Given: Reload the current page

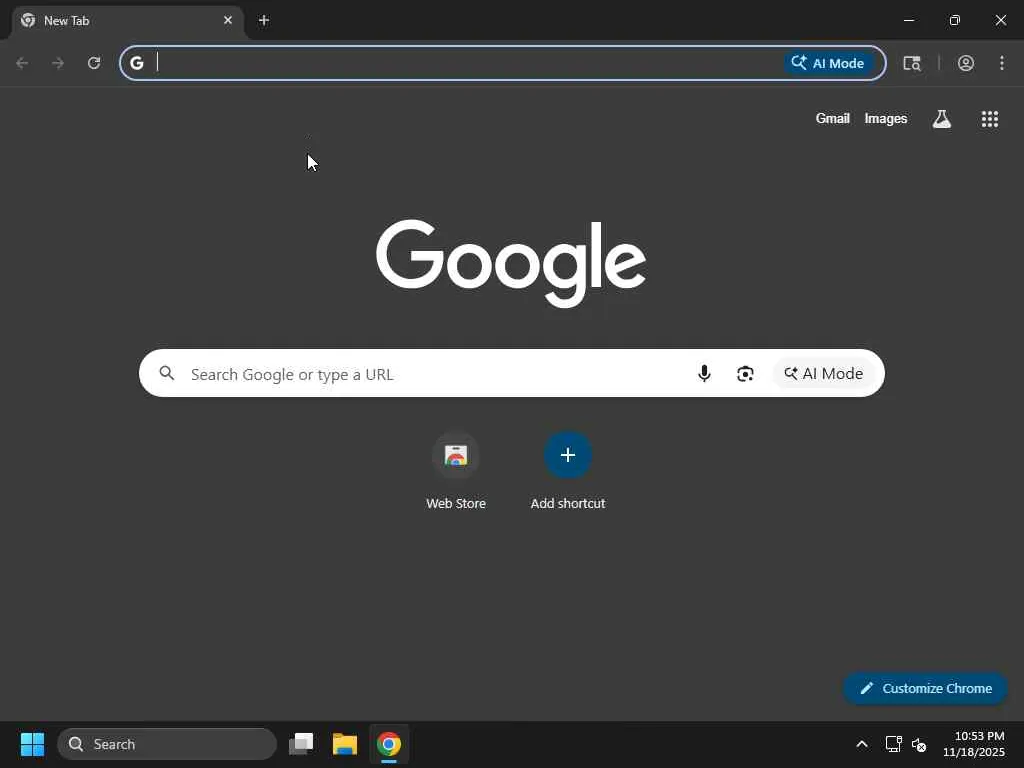Looking at the screenshot, I should [94, 63].
